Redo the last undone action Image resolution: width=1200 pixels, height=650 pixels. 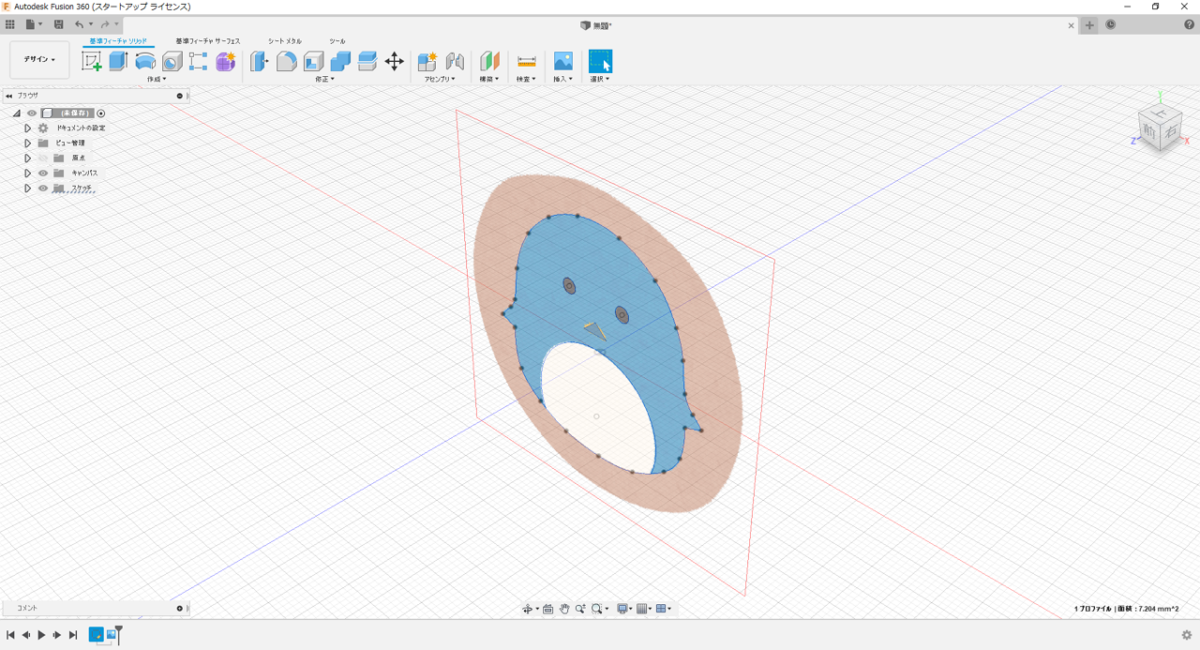104,24
